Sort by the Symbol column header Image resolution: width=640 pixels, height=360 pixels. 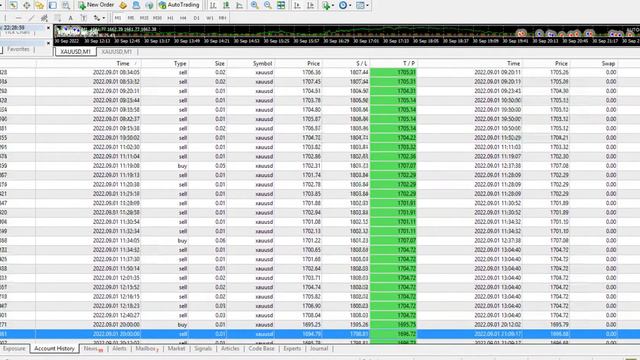(x=262, y=64)
